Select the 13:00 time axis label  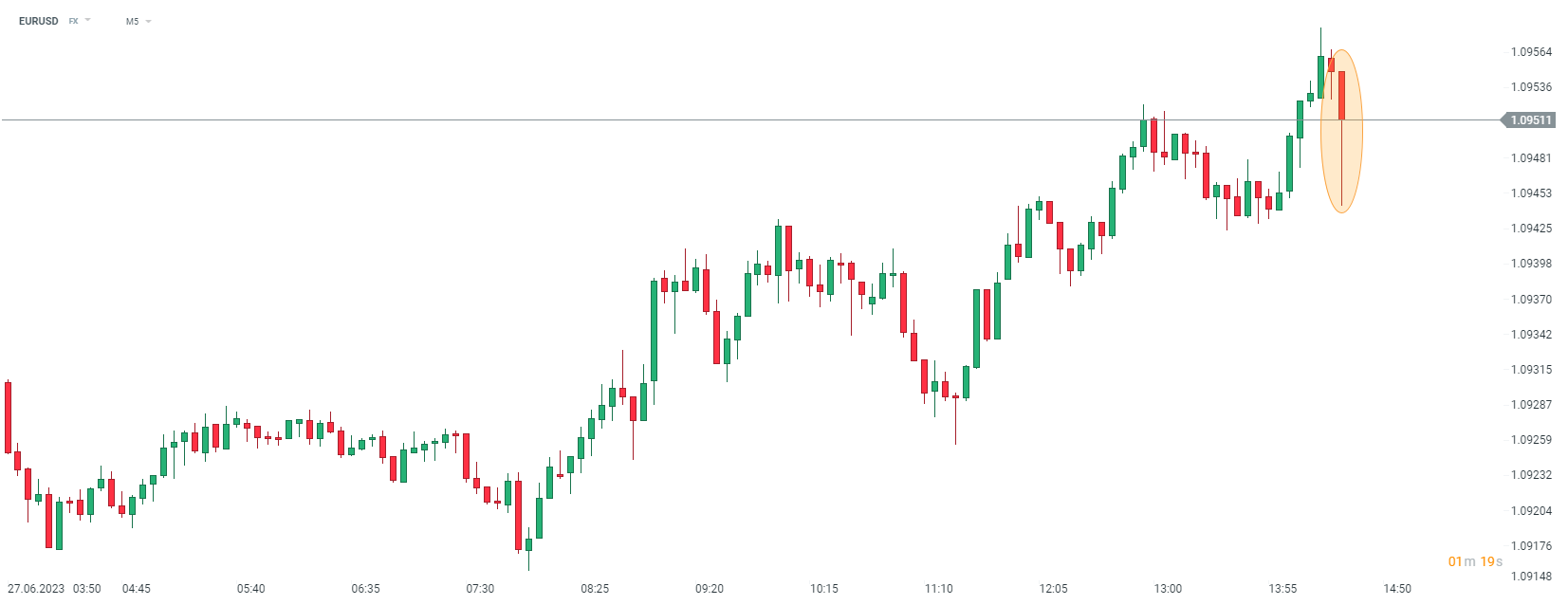(1168, 589)
